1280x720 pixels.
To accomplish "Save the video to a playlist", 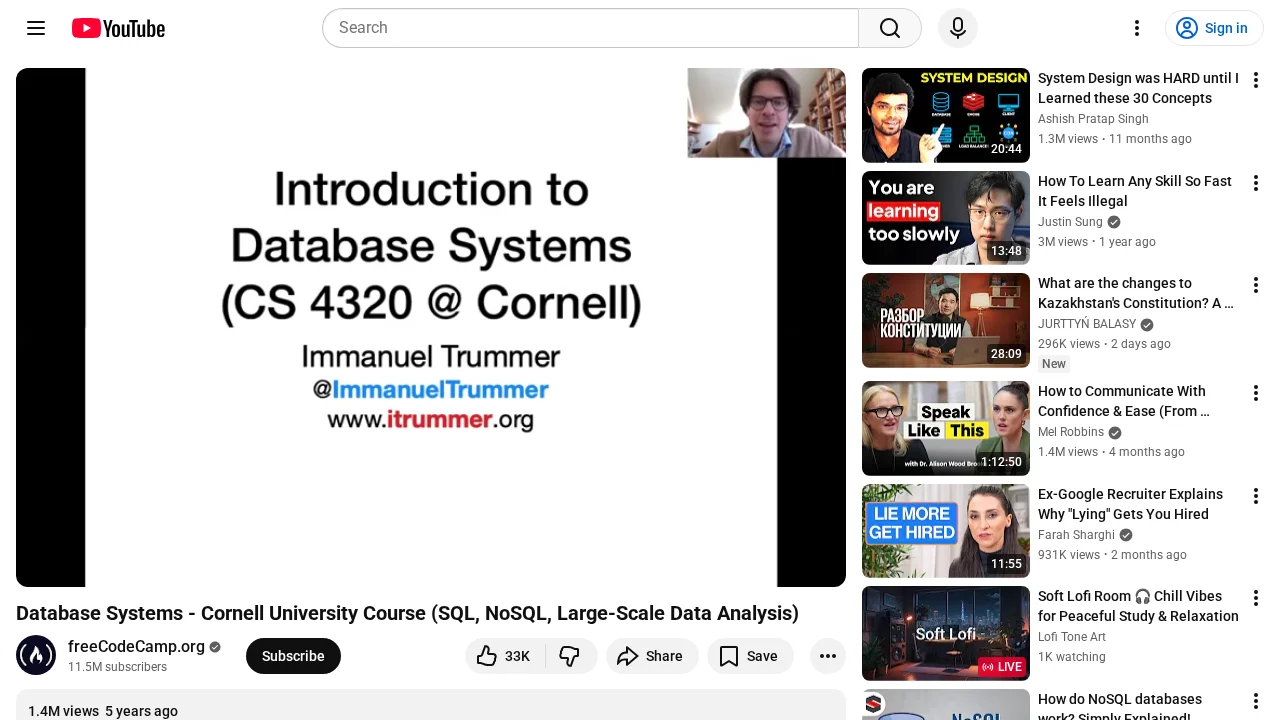I will (750, 656).
